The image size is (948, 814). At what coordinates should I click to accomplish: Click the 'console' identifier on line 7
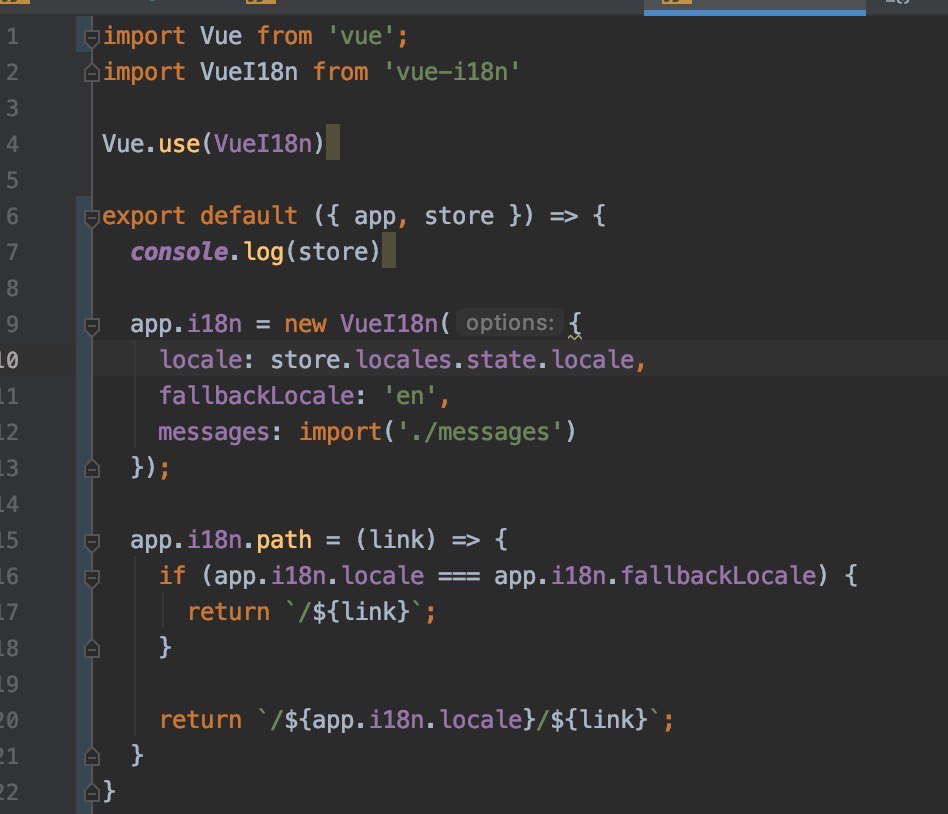point(179,252)
